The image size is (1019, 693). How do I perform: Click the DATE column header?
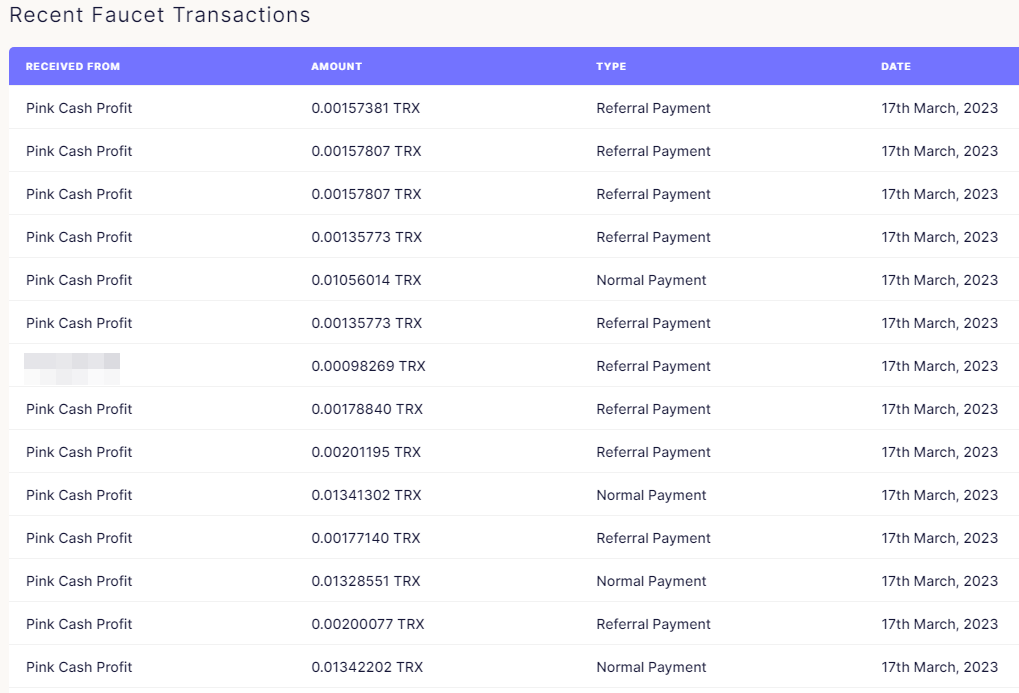point(895,67)
